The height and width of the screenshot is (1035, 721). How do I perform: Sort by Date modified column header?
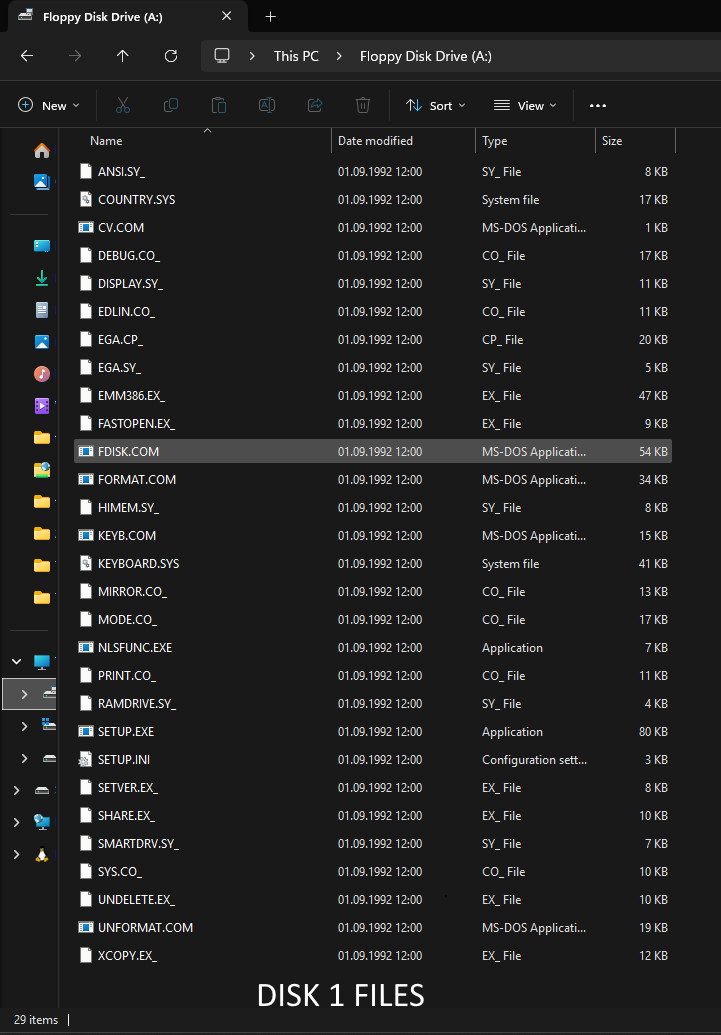coord(375,141)
